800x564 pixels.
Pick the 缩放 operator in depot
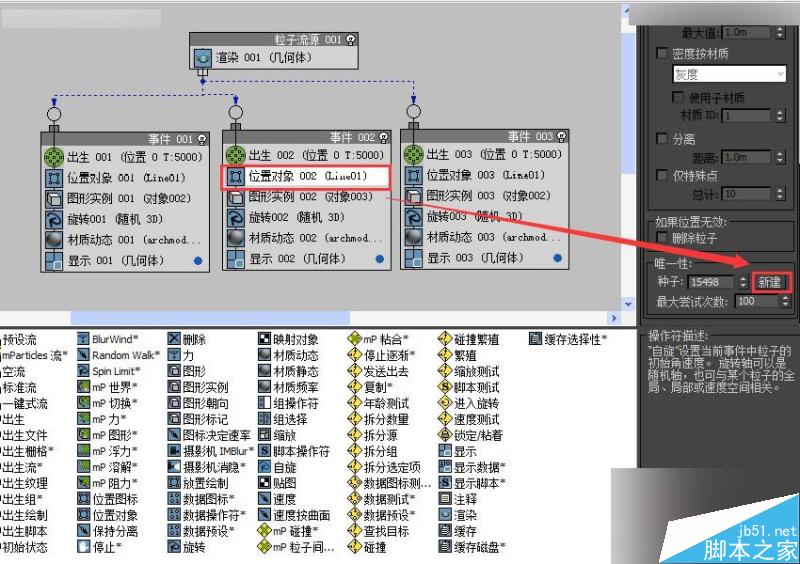(x=278, y=435)
